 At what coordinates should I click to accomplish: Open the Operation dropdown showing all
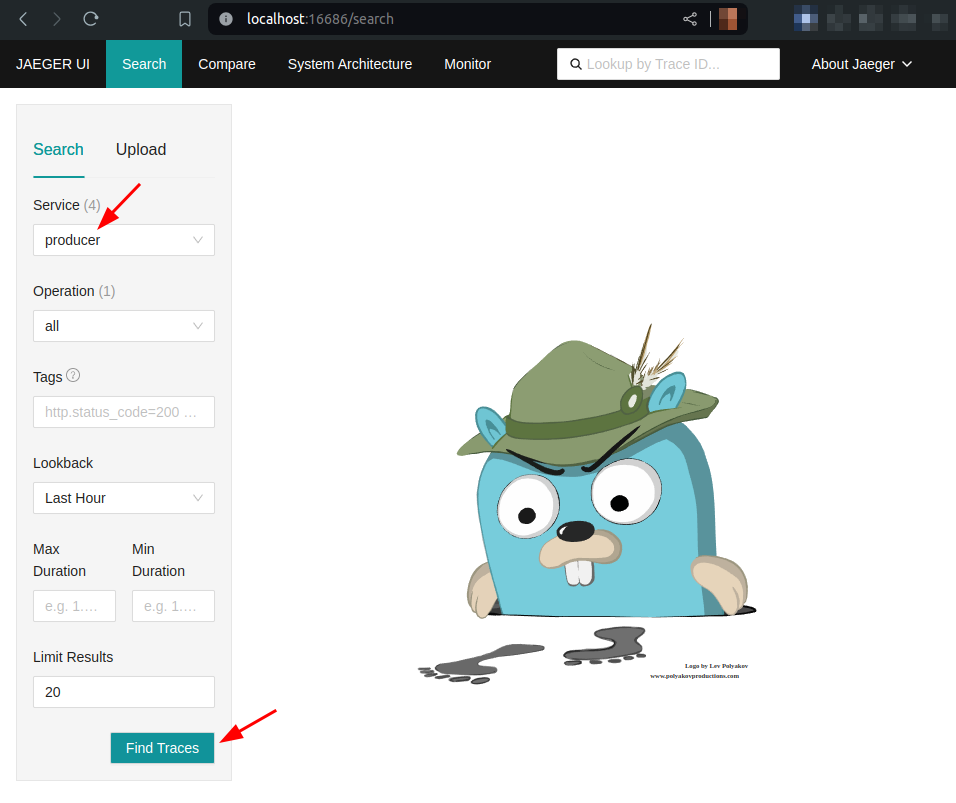click(x=124, y=326)
